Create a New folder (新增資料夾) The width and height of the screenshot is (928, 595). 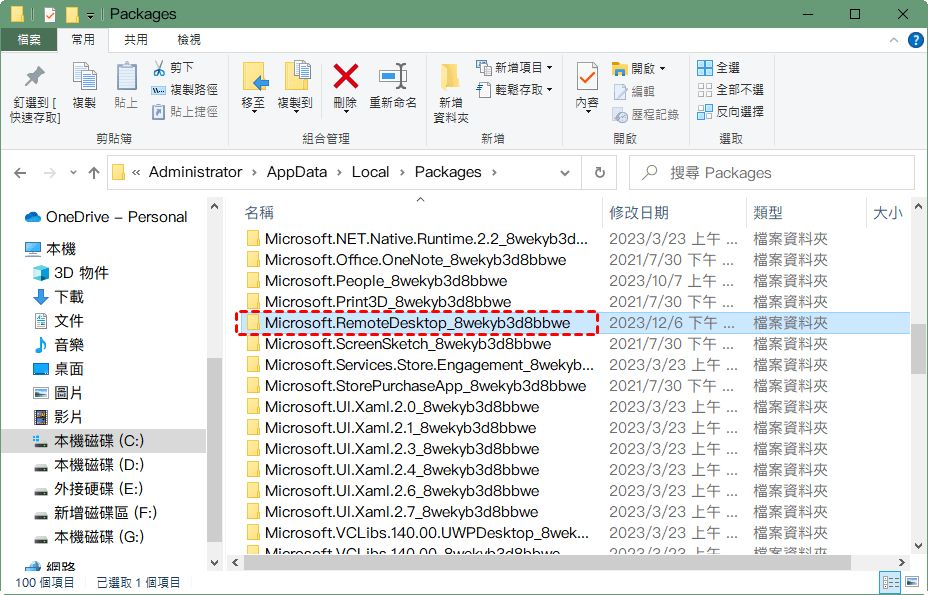tap(450, 93)
